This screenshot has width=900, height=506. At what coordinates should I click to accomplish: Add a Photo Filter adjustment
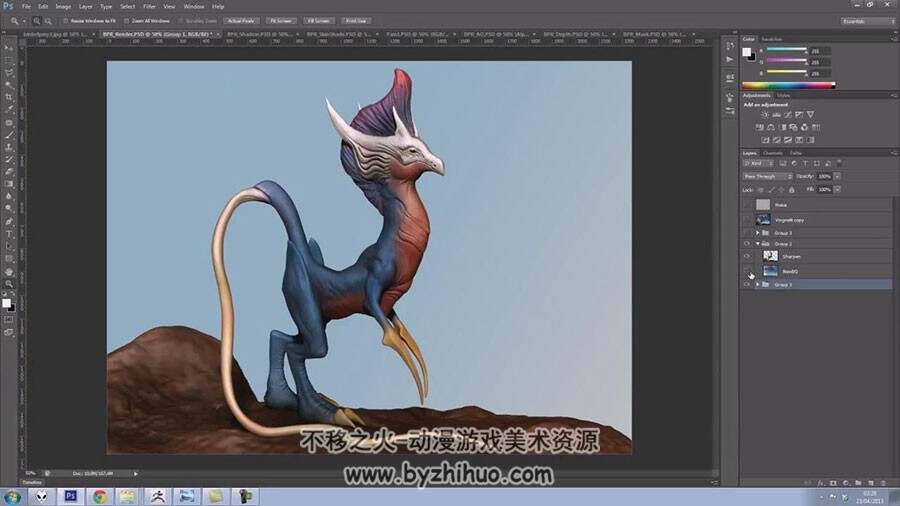pos(793,127)
